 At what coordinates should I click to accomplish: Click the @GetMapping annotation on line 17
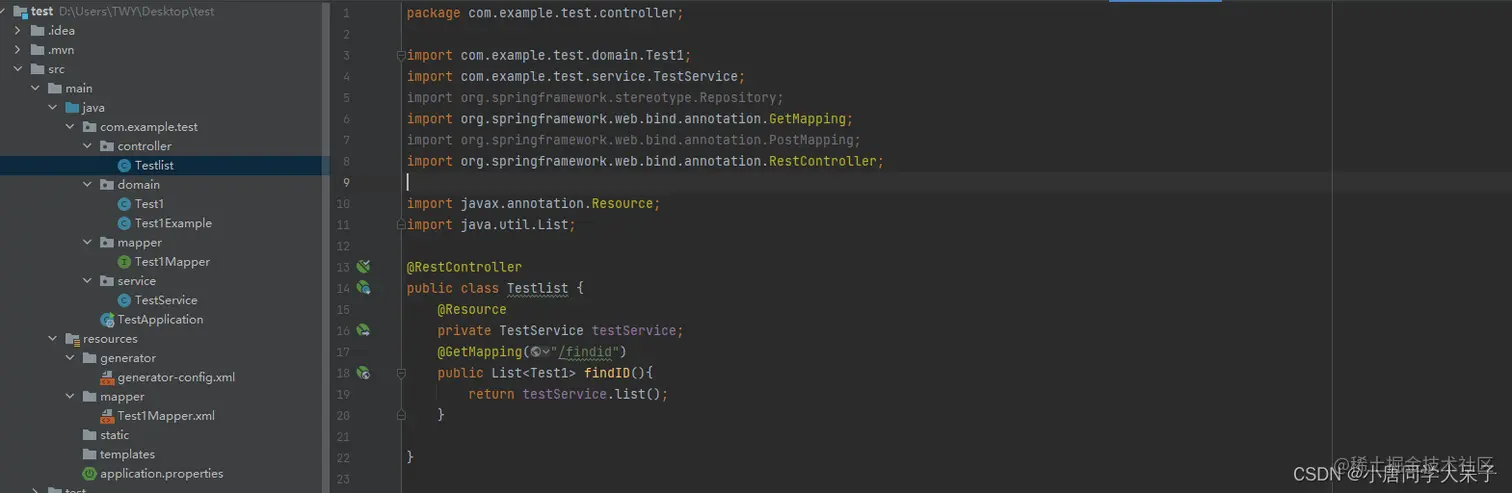[x=479, y=352]
